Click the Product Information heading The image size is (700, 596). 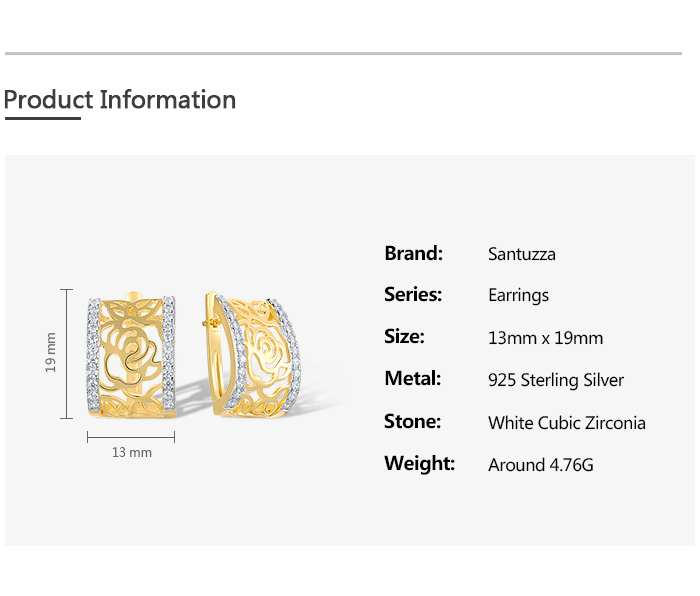[x=120, y=100]
